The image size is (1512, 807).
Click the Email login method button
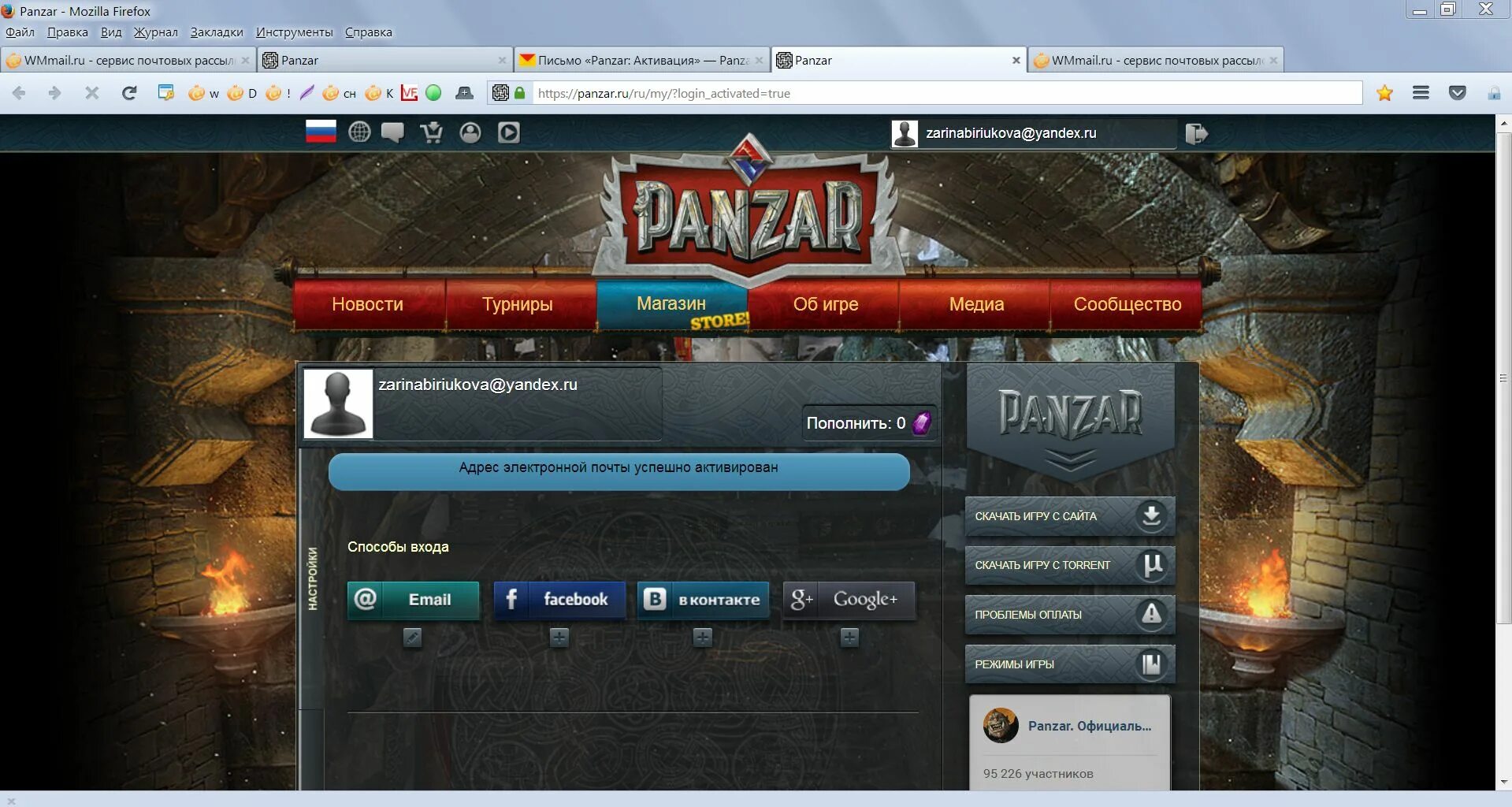(x=413, y=600)
